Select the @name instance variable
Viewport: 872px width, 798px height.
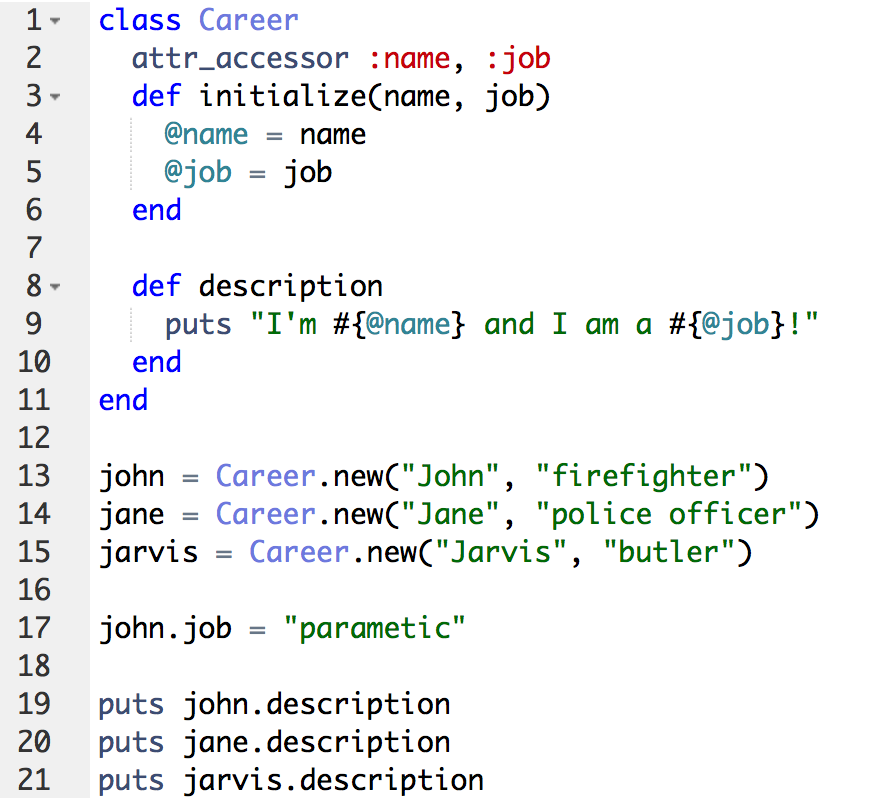[206, 134]
